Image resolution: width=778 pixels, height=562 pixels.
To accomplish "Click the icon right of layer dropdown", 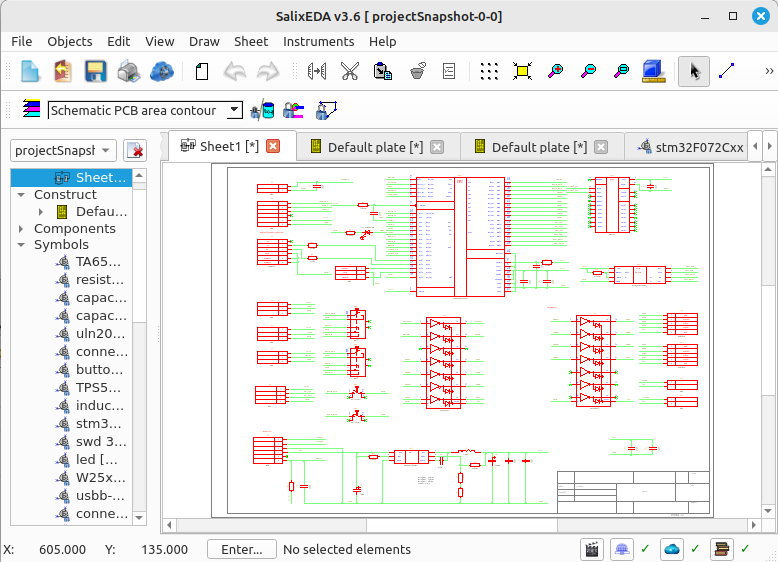I will (262, 110).
